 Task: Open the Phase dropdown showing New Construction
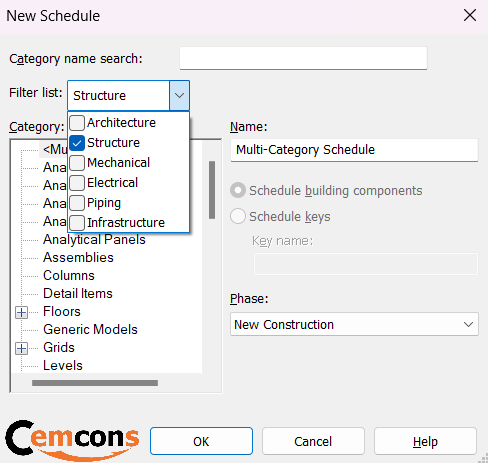pyautogui.click(x=354, y=324)
